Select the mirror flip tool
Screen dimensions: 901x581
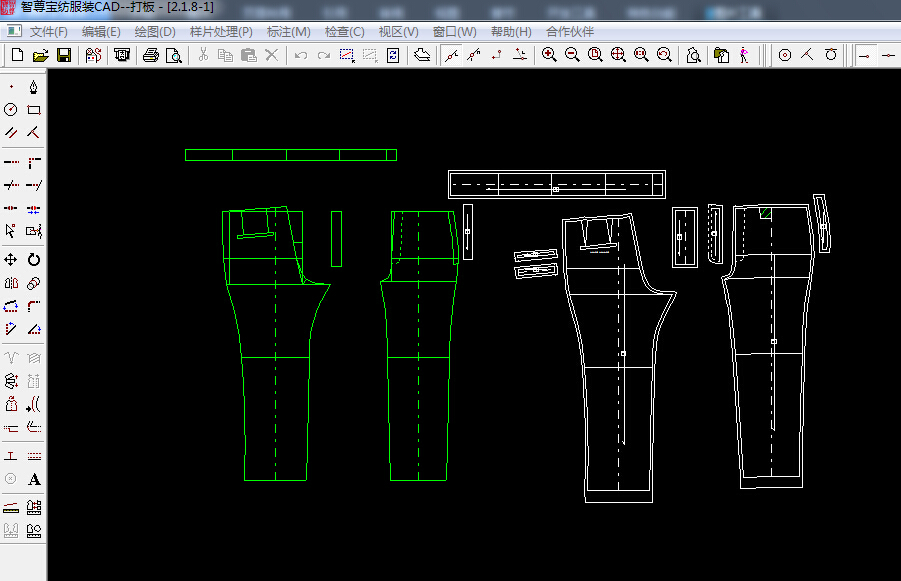coord(11,283)
